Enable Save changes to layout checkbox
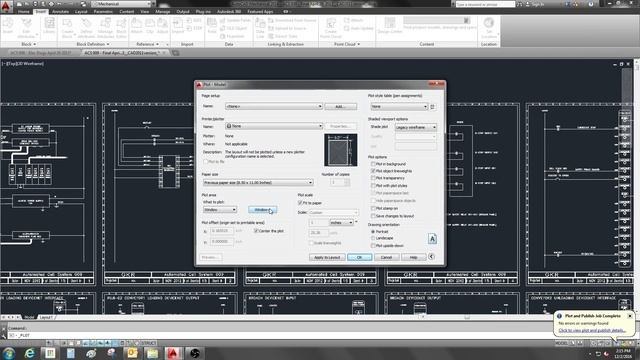This screenshot has height=360, width=640. [373, 216]
